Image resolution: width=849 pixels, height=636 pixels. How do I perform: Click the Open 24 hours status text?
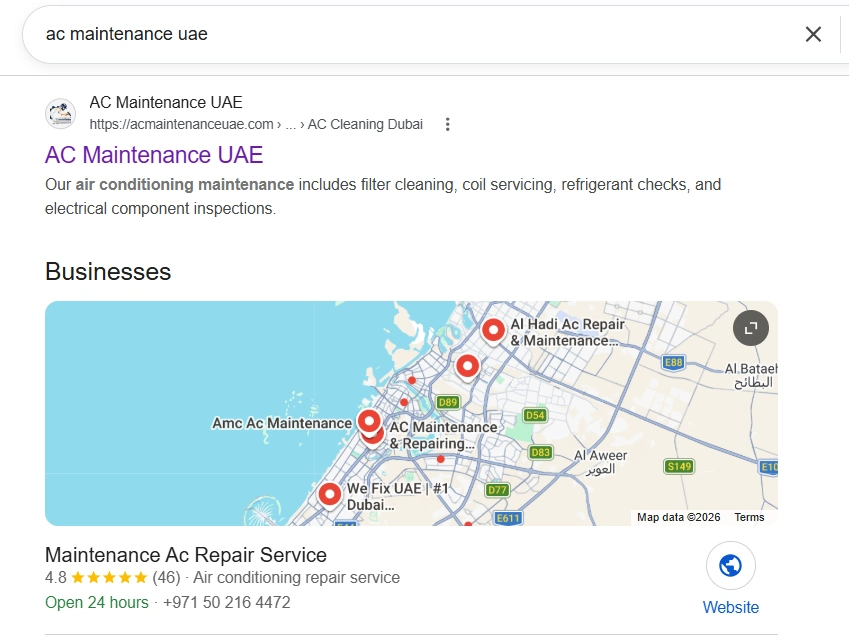tap(96, 602)
